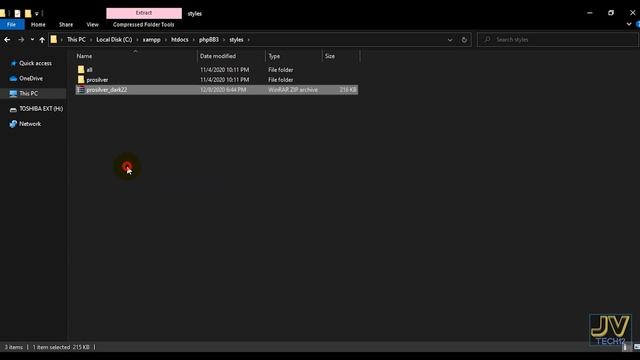Click the 215 KB size cell
The height and width of the screenshot is (360, 640).
pos(348,90)
